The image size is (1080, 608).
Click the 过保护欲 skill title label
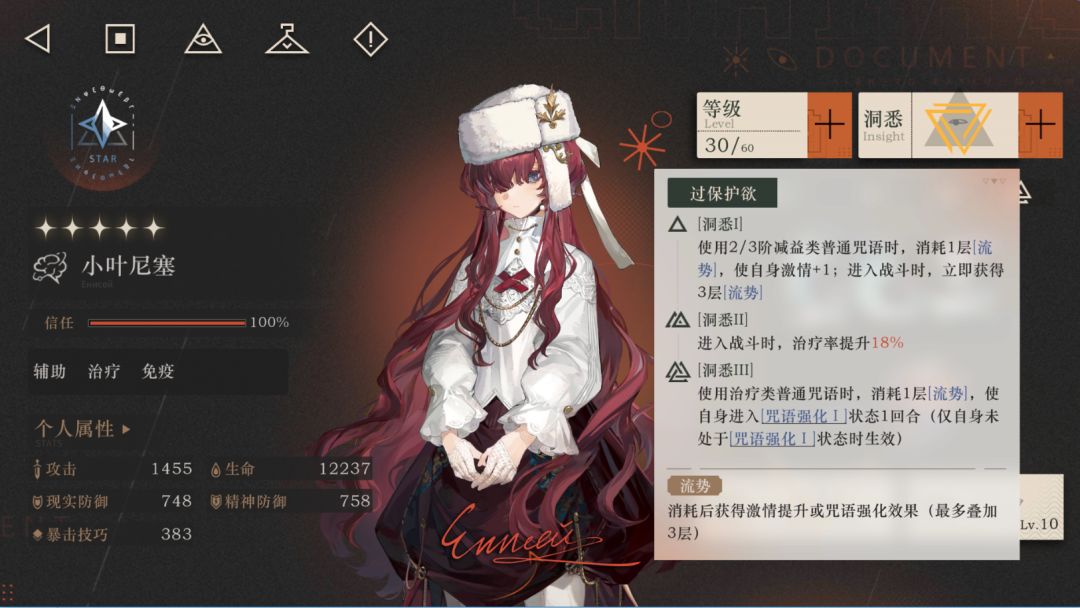tap(723, 193)
